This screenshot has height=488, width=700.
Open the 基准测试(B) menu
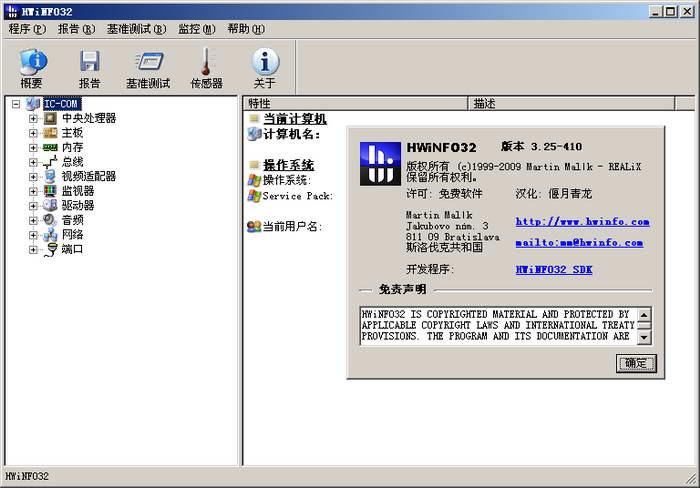[x=136, y=29]
